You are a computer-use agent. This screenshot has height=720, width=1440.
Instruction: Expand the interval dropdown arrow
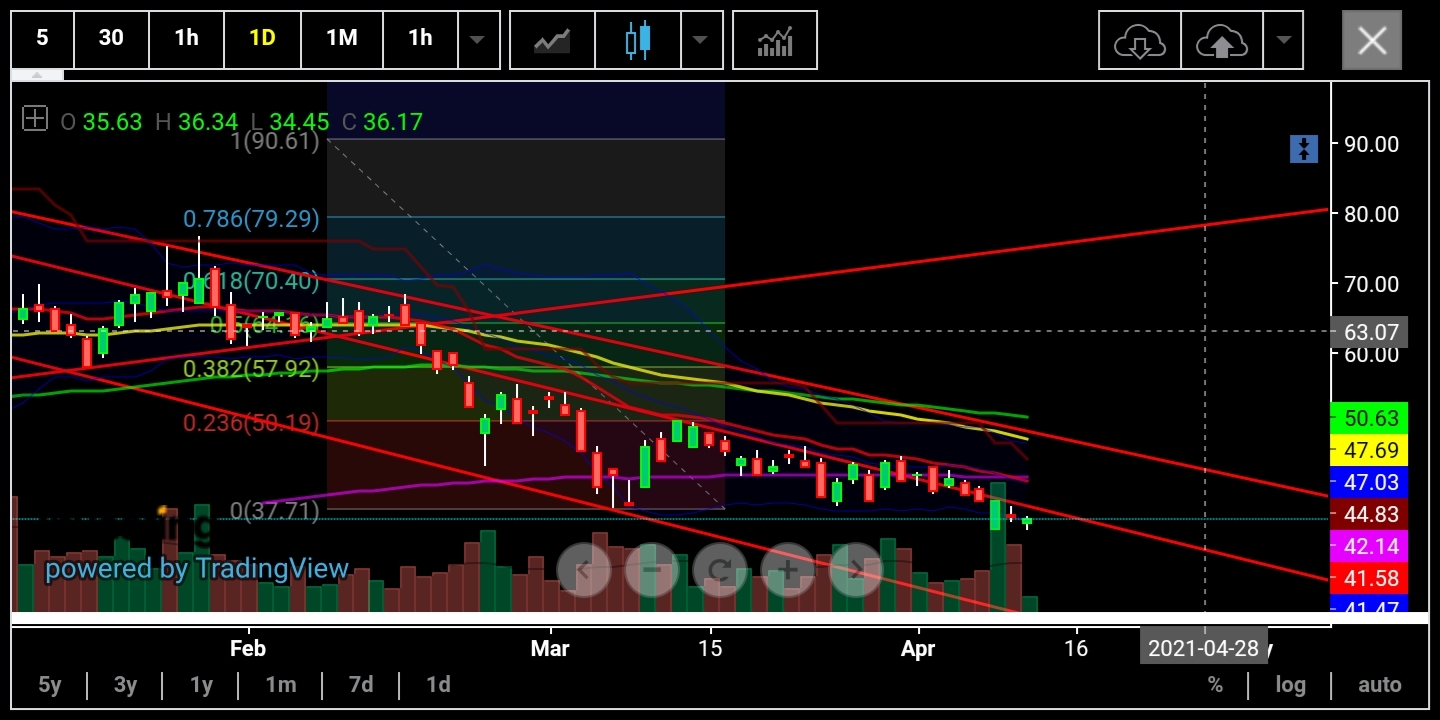(x=478, y=40)
